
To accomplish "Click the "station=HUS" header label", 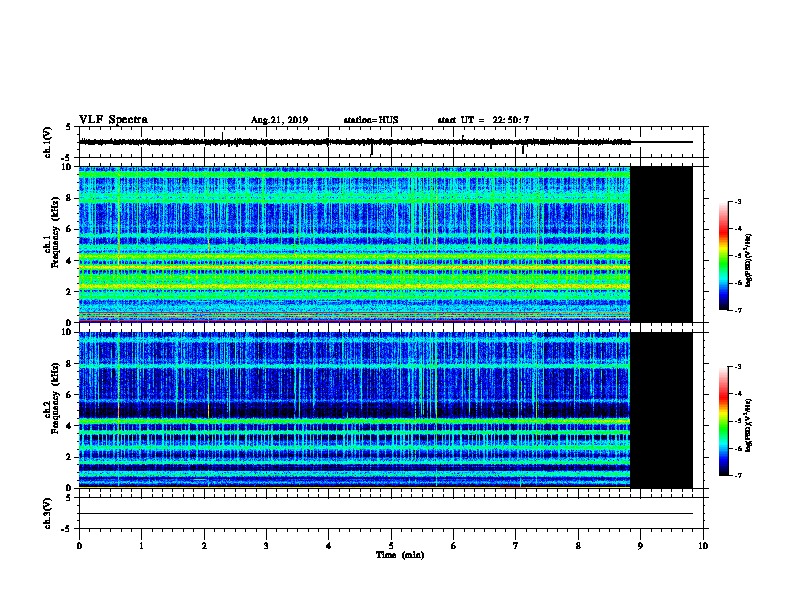I will [x=371, y=120].
